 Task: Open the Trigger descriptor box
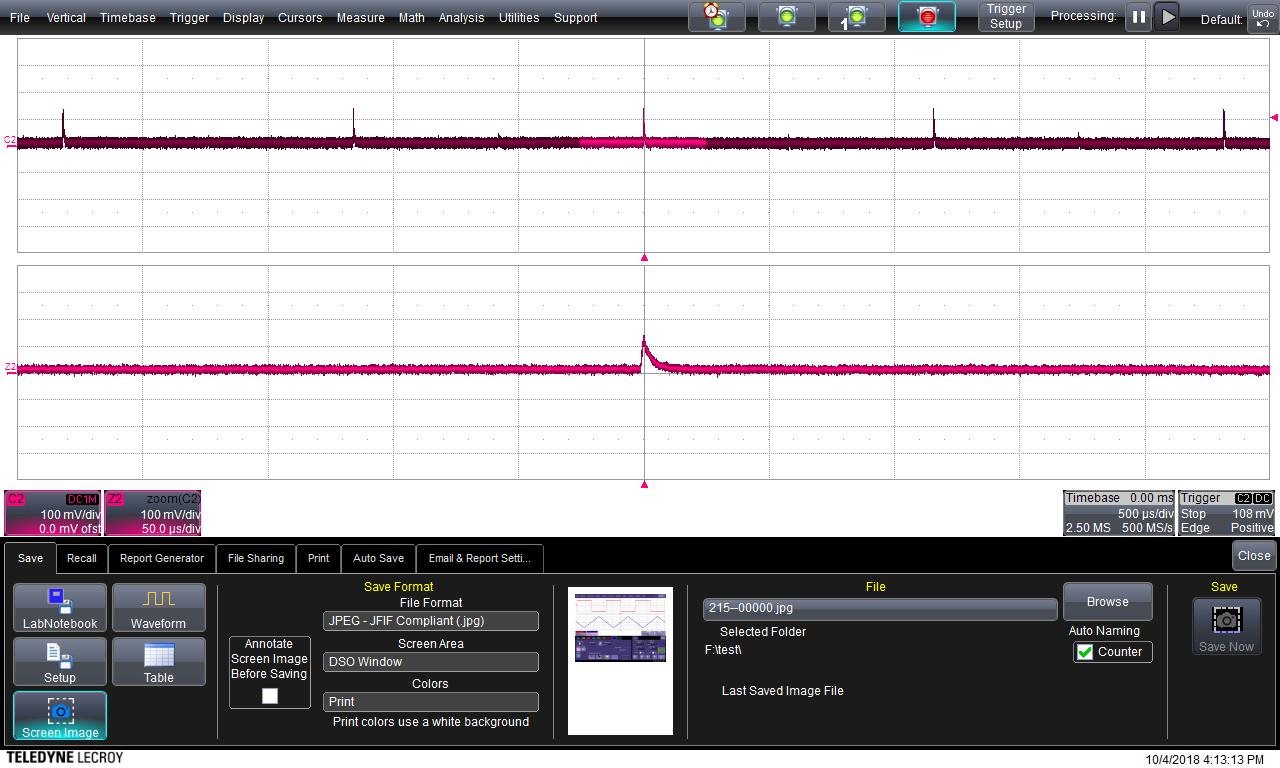(1226, 513)
